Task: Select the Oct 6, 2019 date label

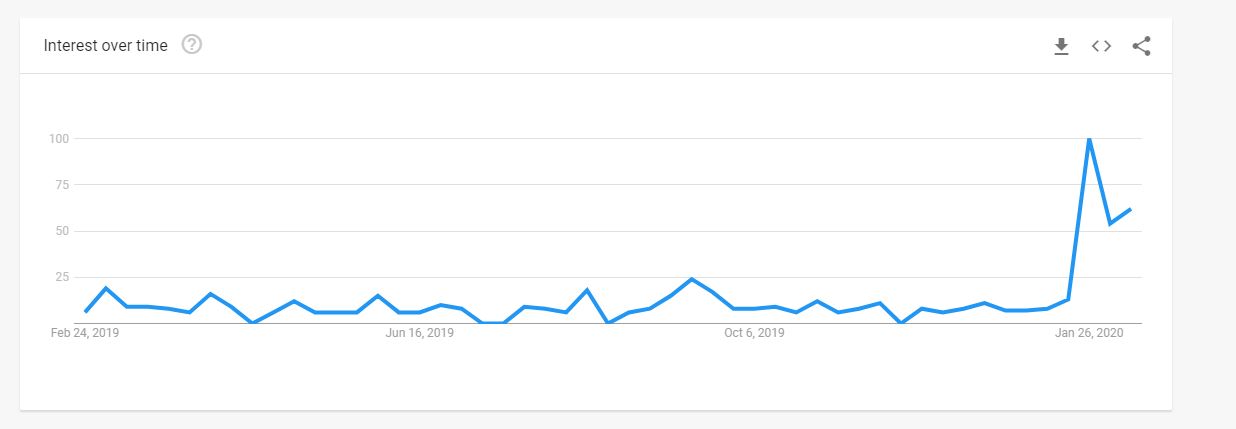Action: click(x=754, y=333)
